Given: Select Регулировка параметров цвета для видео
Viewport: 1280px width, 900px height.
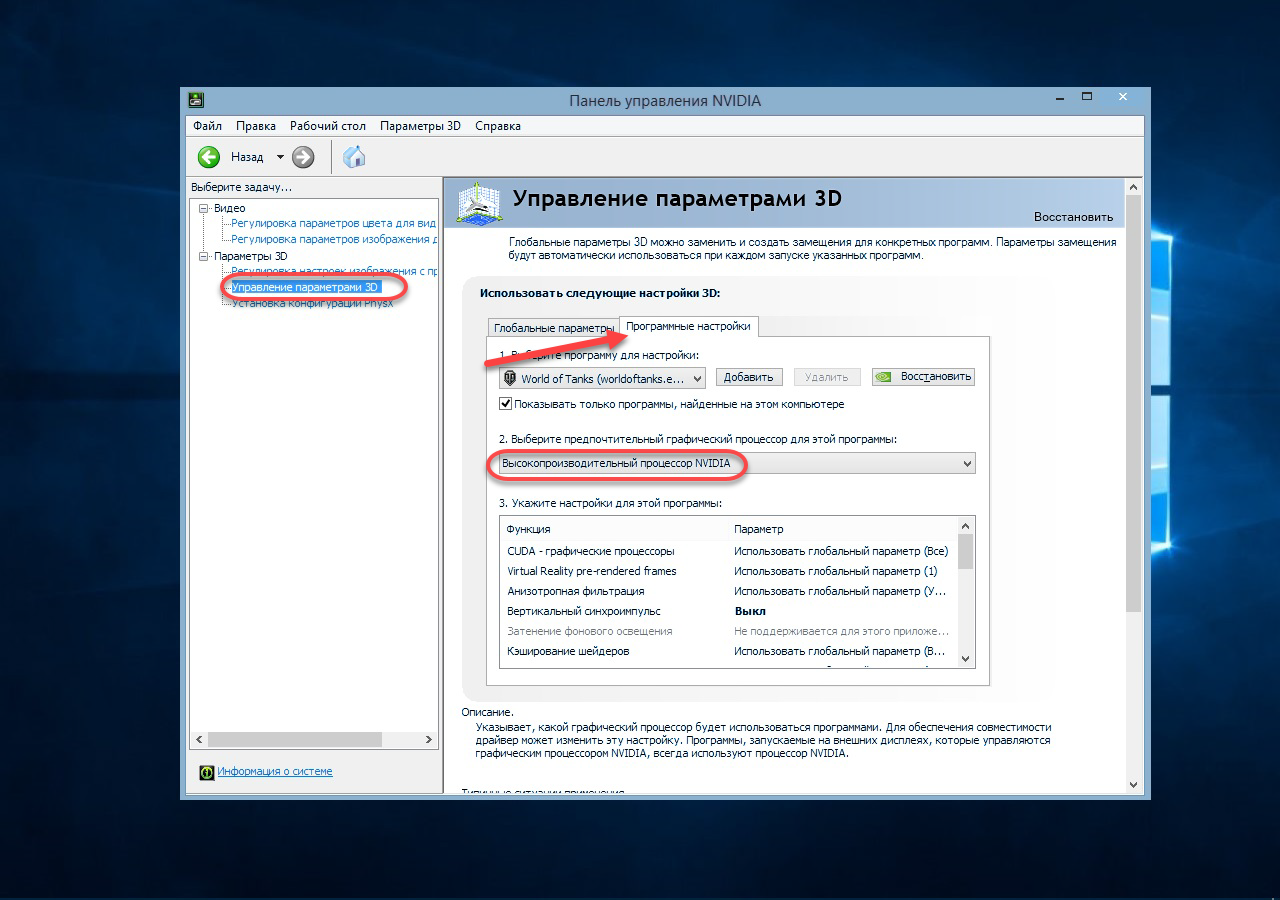Looking at the screenshot, I should coord(333,224).
